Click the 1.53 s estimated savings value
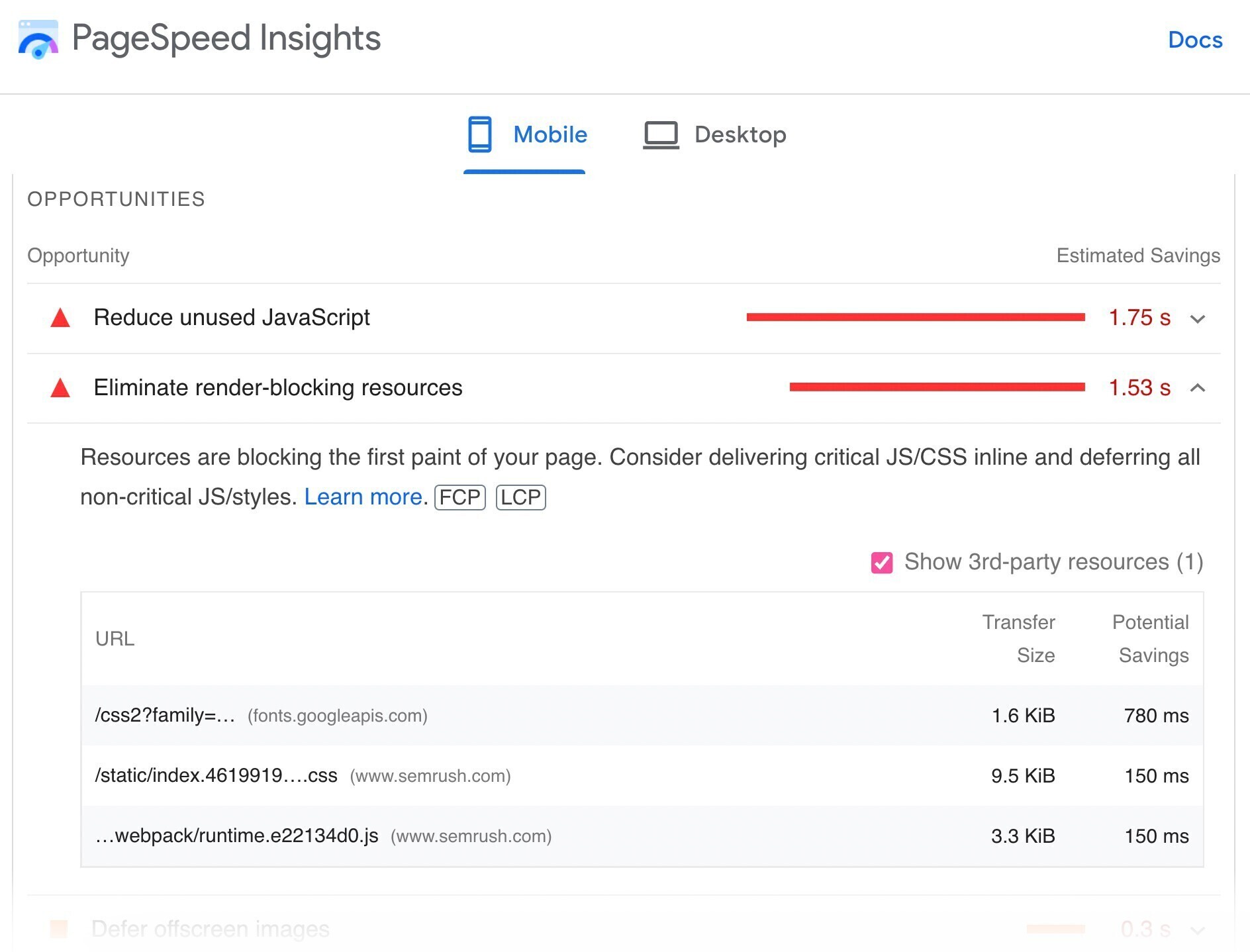The width and height of the screenshot is (1250, 952). tap(1139, 388)
